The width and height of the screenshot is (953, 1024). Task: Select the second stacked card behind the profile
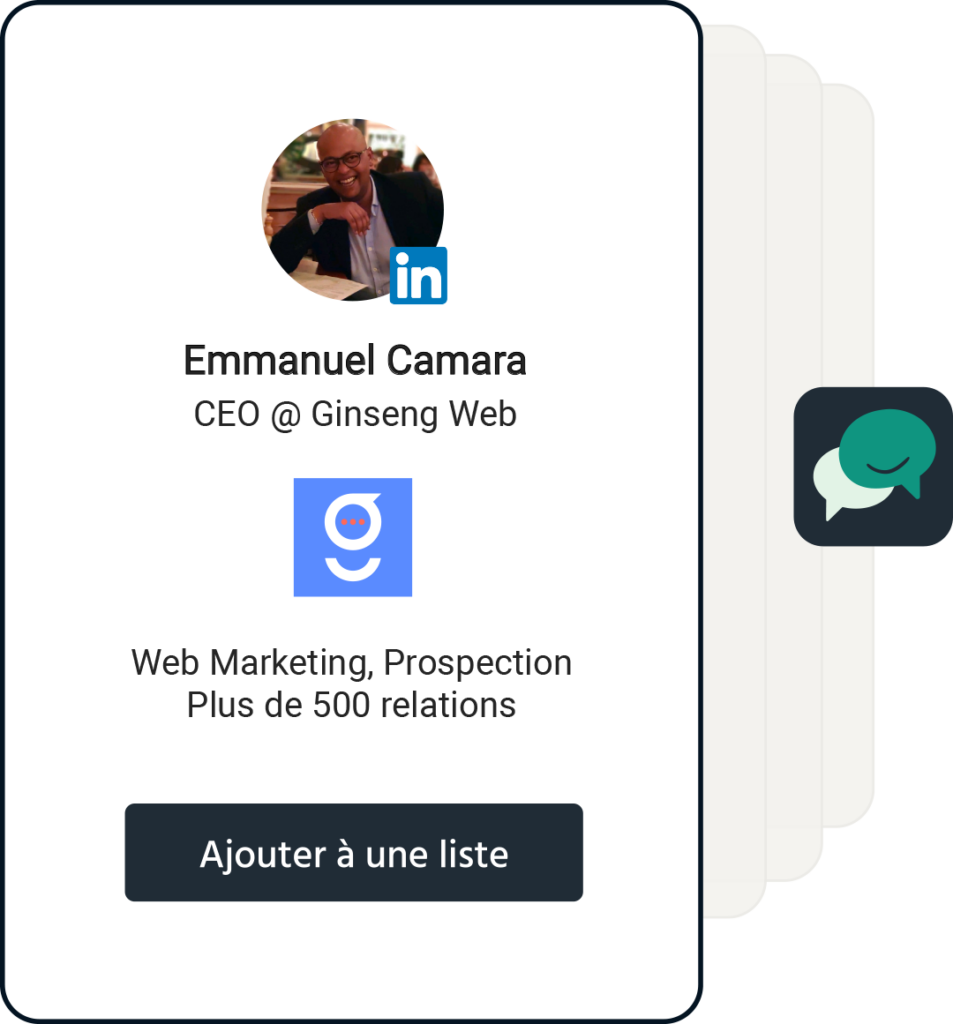pos(794,467)
